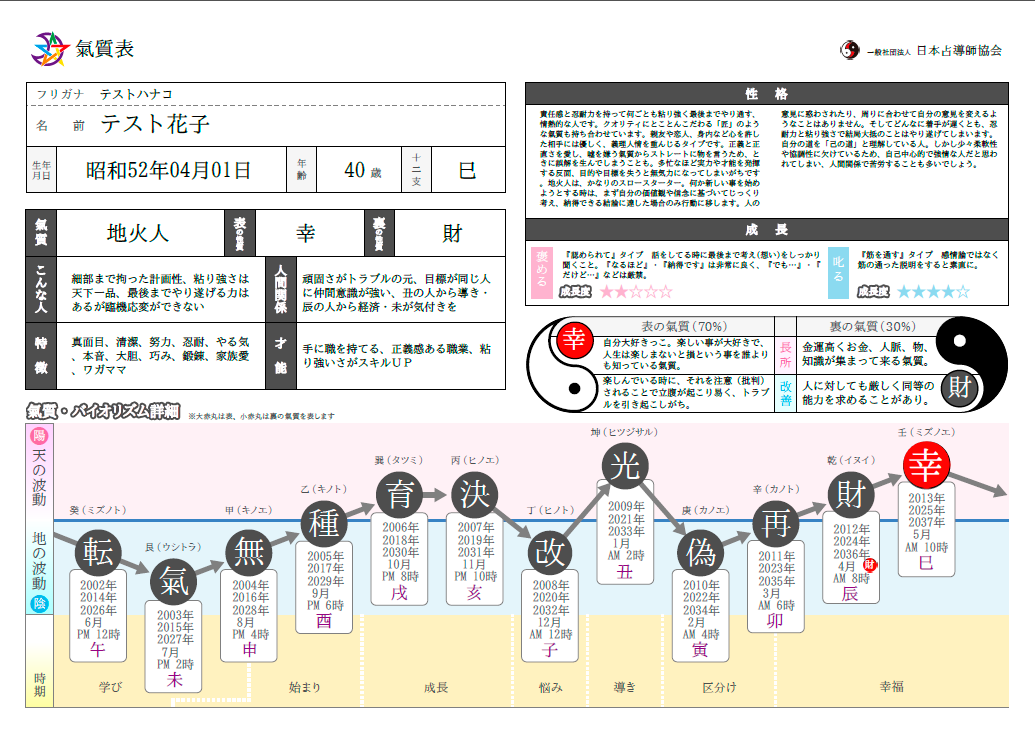Click the name field showing テスト花子
1035x733 pixels.
click(155, 125)
